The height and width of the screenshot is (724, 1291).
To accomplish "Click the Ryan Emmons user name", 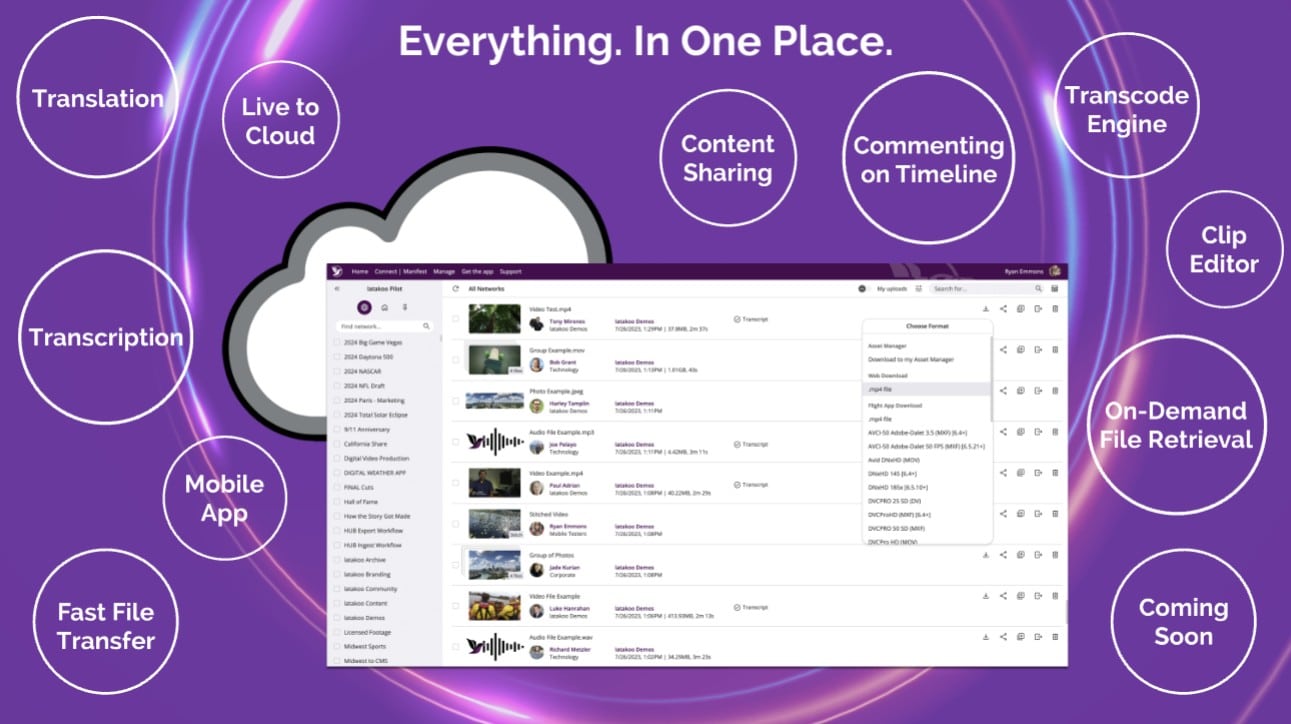I will click(1023, 271).
